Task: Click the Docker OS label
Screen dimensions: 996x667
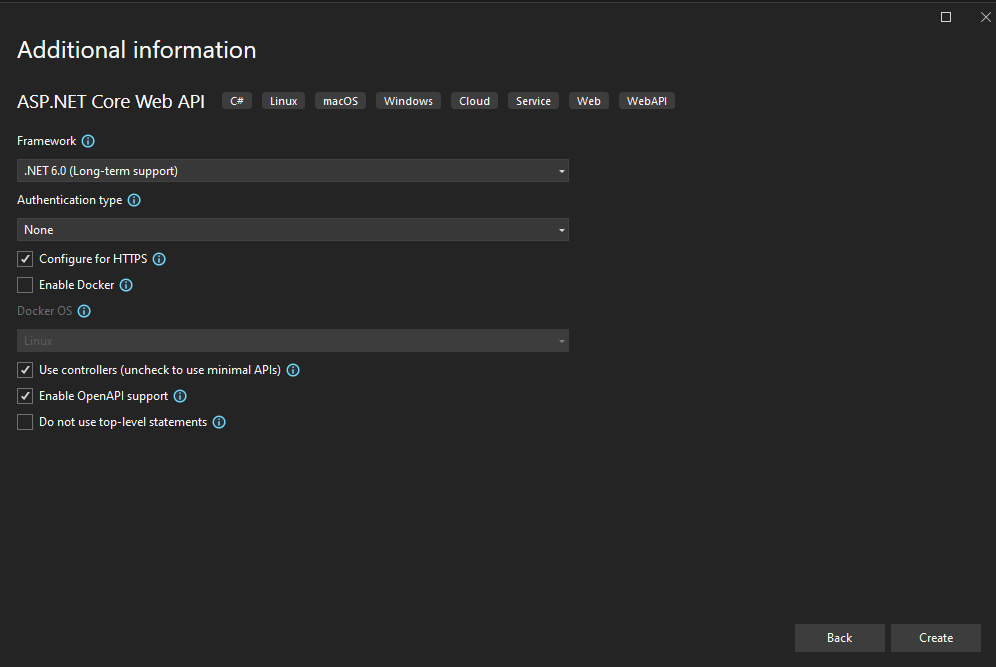Action: 44,311
